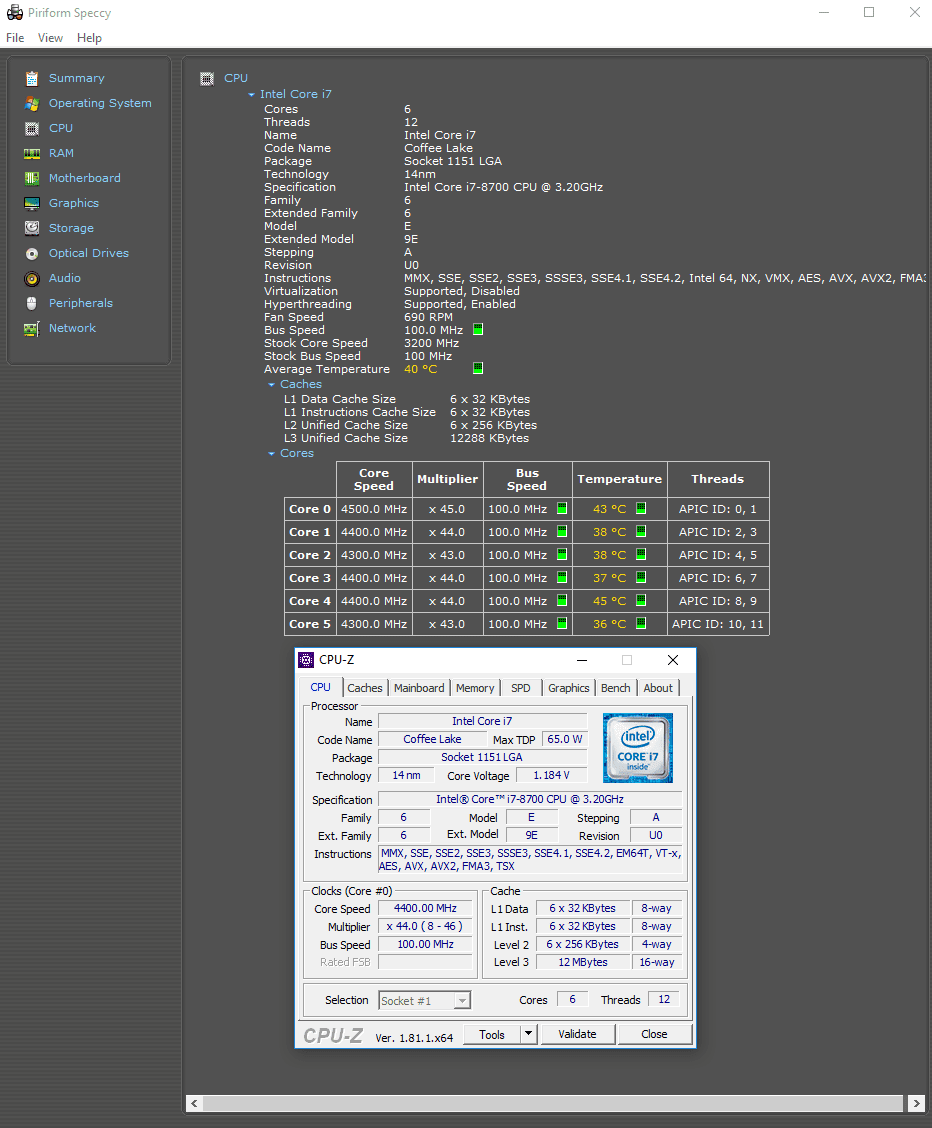The width and height of the screenshot is (932, 1128).
Task: Open the File menu in Speccy
Action: coord(15,38)
